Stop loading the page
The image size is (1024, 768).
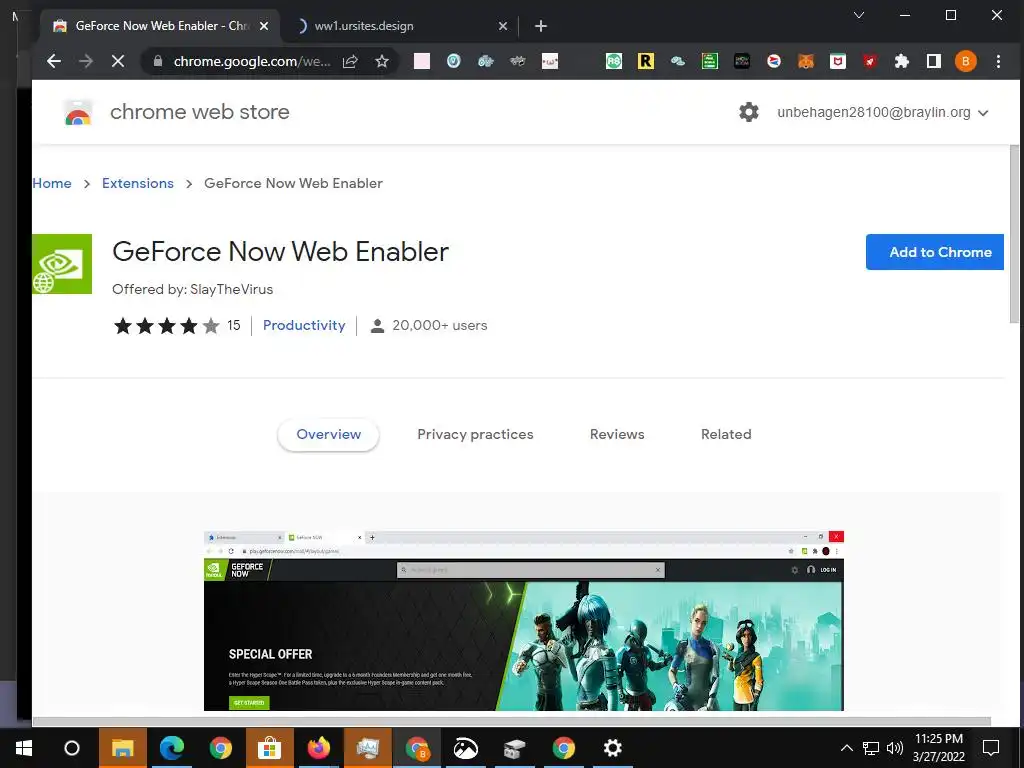[118, 61]
